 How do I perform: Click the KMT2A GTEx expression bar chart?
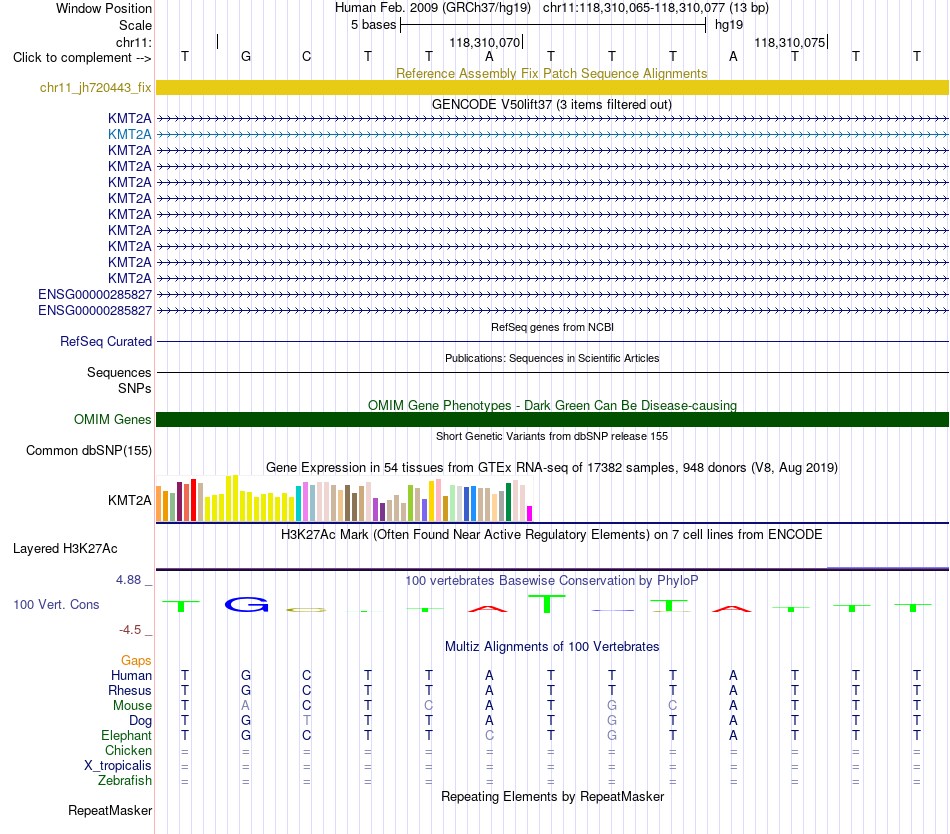[344, 498]
